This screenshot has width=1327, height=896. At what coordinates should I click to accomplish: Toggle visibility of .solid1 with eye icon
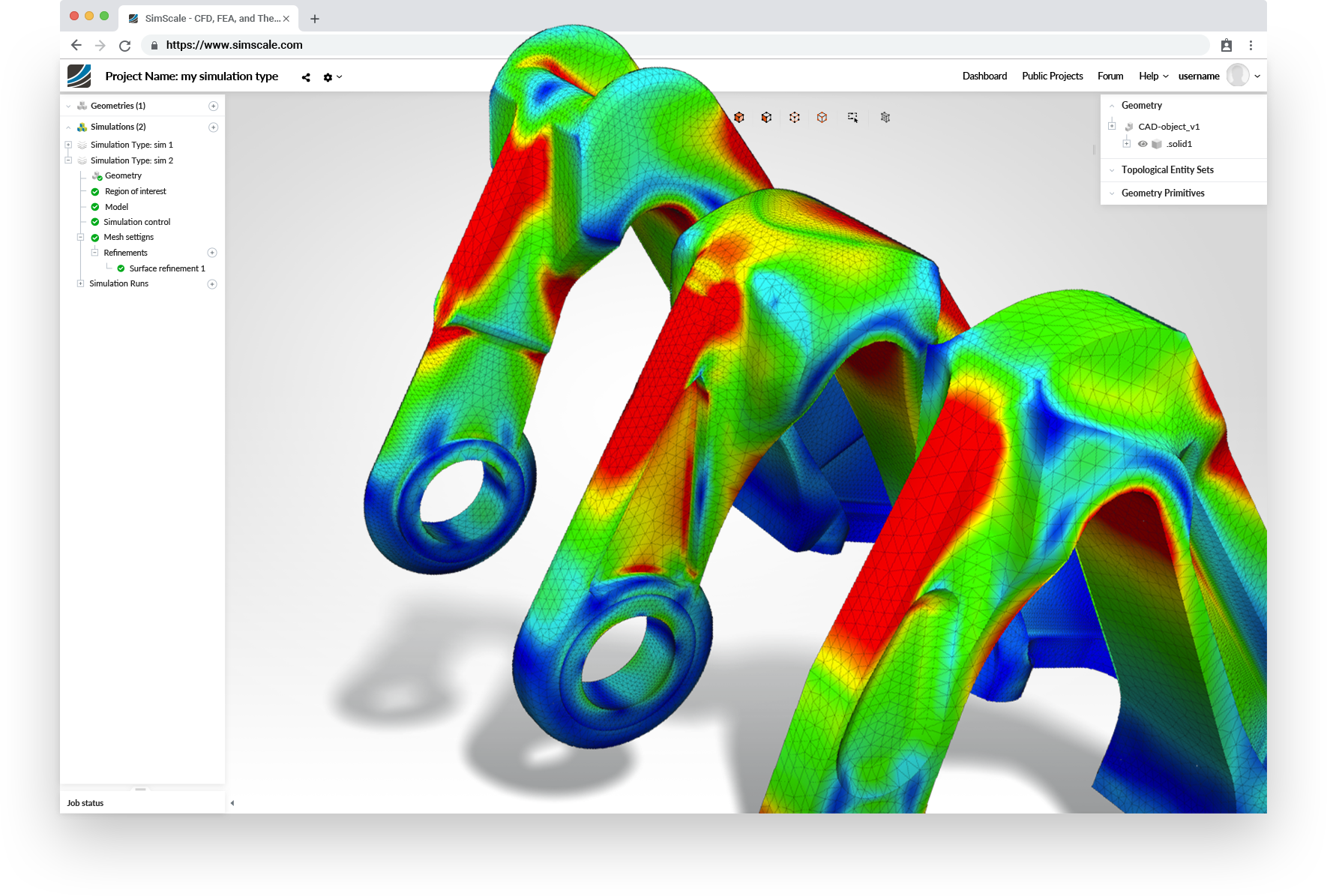coord(1143,144)
